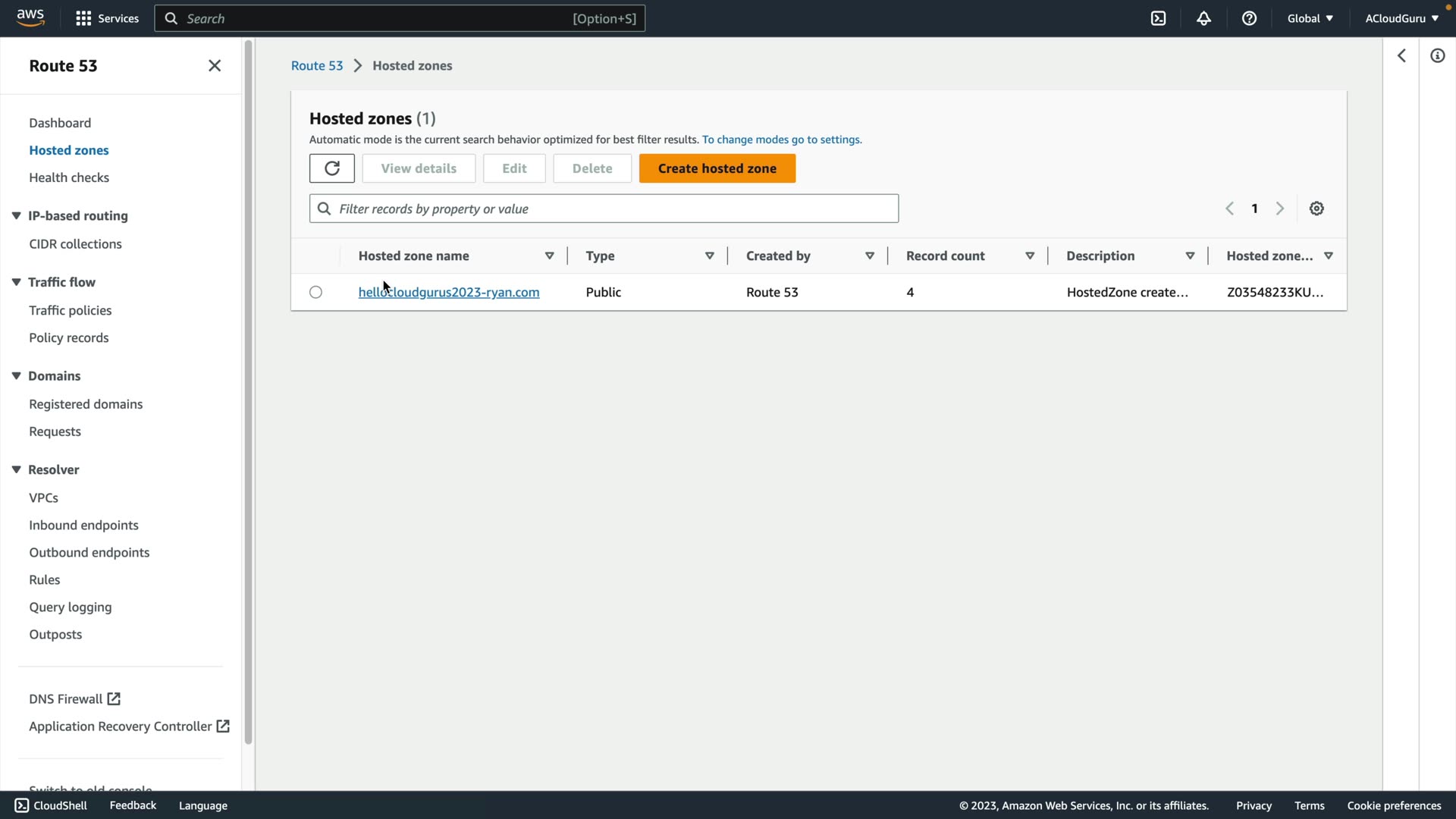Open notifications bell icon
Screen dimensions: 1456x819
pyautogui.click(x=1203, y=18)
